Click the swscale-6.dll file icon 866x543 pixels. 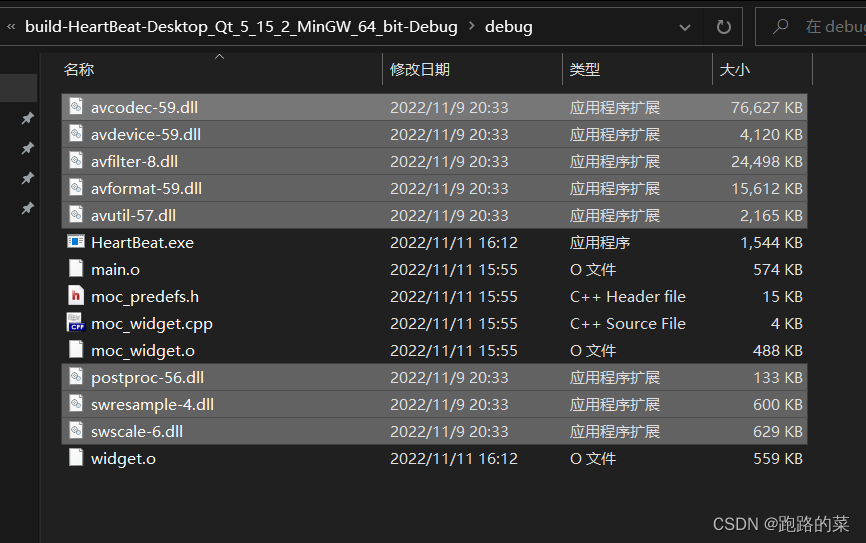(x=76, y=431)
